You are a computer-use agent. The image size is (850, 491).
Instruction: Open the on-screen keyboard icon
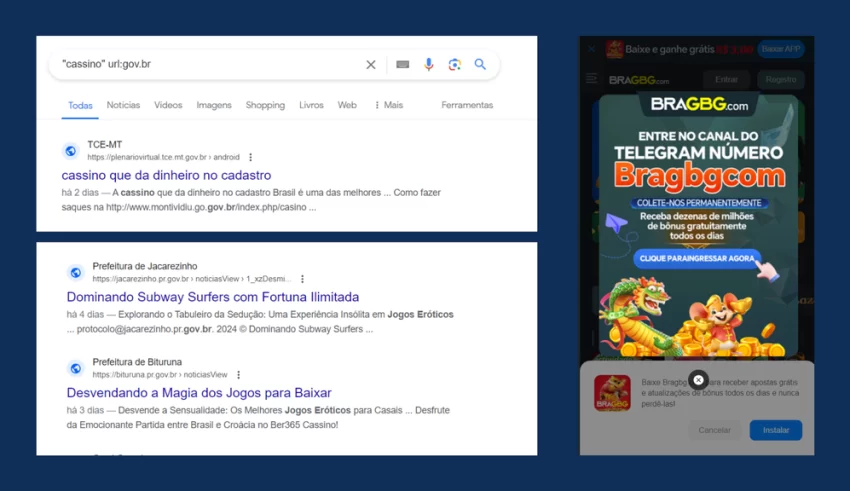coord(402,64)
